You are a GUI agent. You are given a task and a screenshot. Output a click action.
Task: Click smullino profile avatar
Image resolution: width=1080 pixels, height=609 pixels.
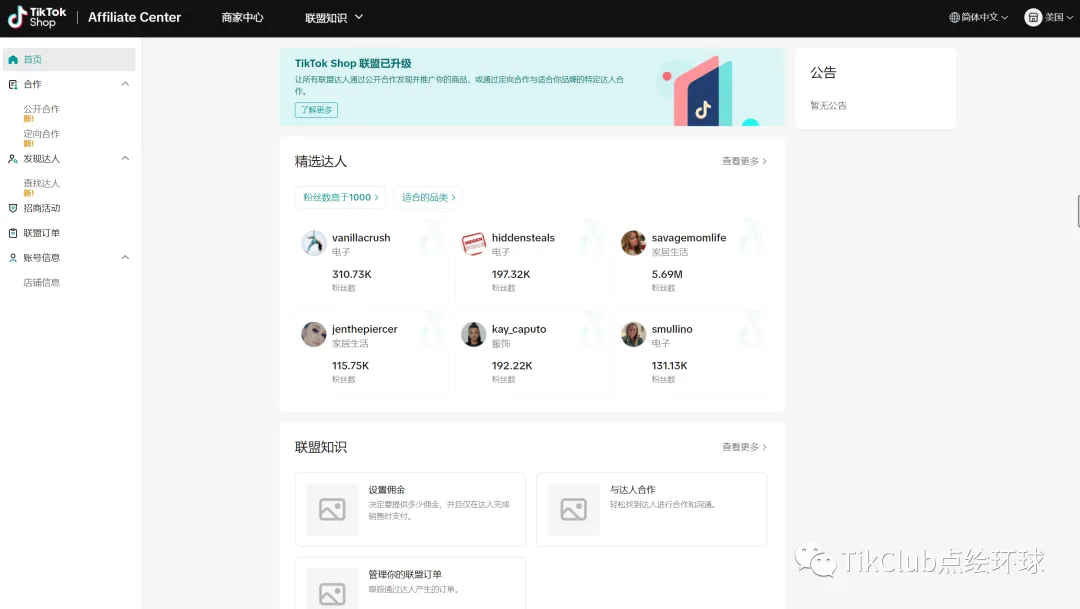coord(633,334)
